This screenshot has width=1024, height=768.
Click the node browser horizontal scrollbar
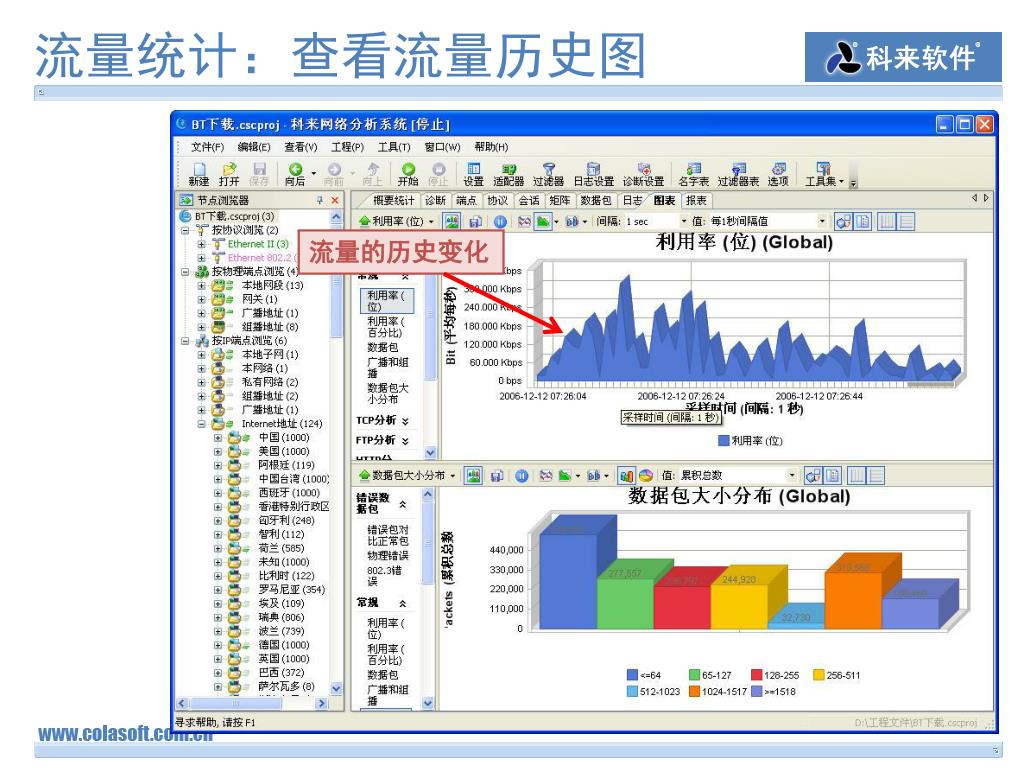251,703
